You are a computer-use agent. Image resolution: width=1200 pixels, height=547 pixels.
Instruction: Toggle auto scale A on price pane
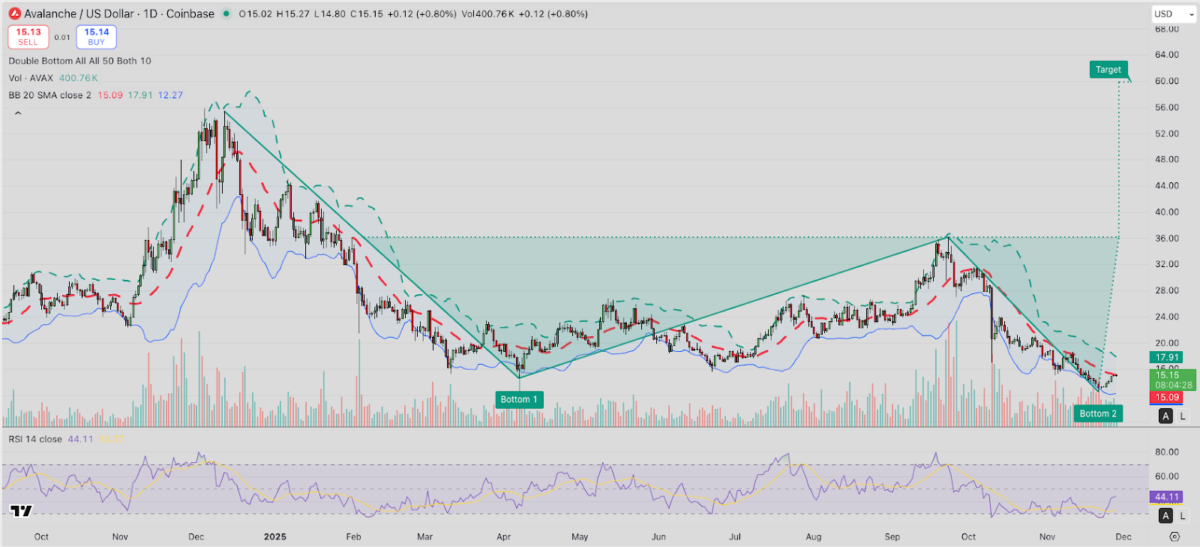1166,415
